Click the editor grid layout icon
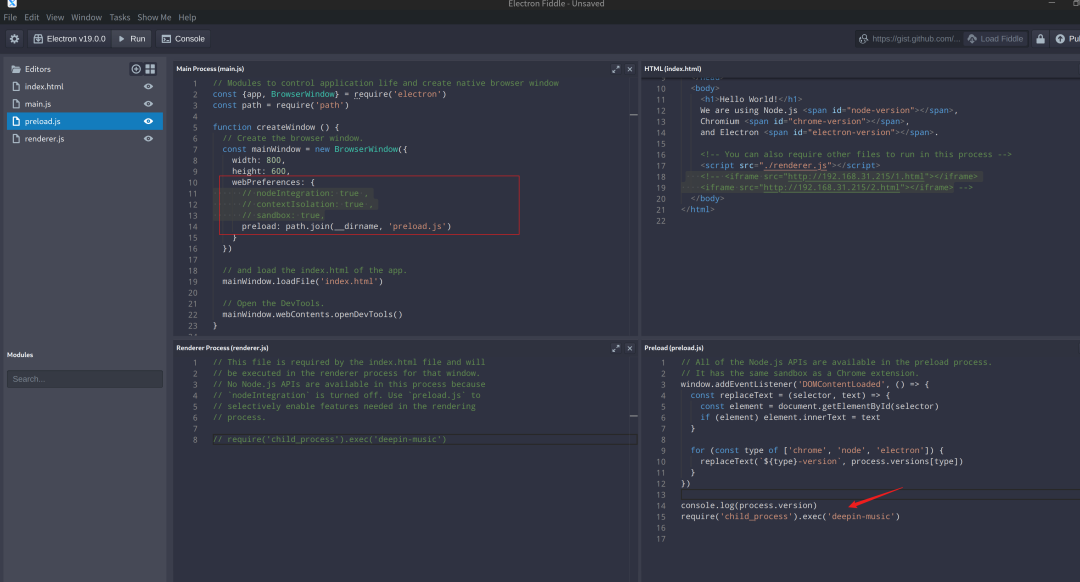1080x582 pixels. coord(150,69)
